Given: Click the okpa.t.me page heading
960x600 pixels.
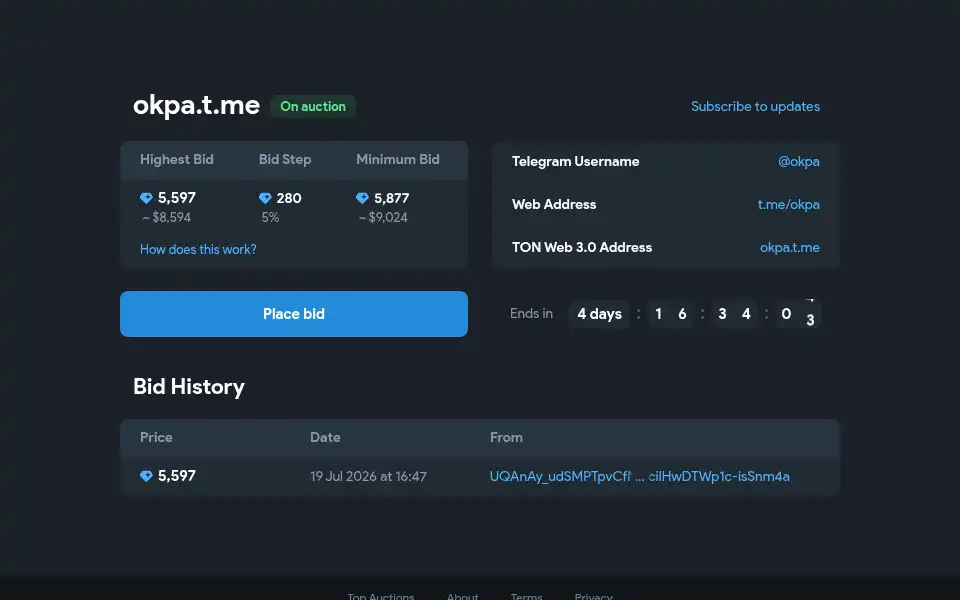Looking at the screenshot, I should (x=197, y=105).
